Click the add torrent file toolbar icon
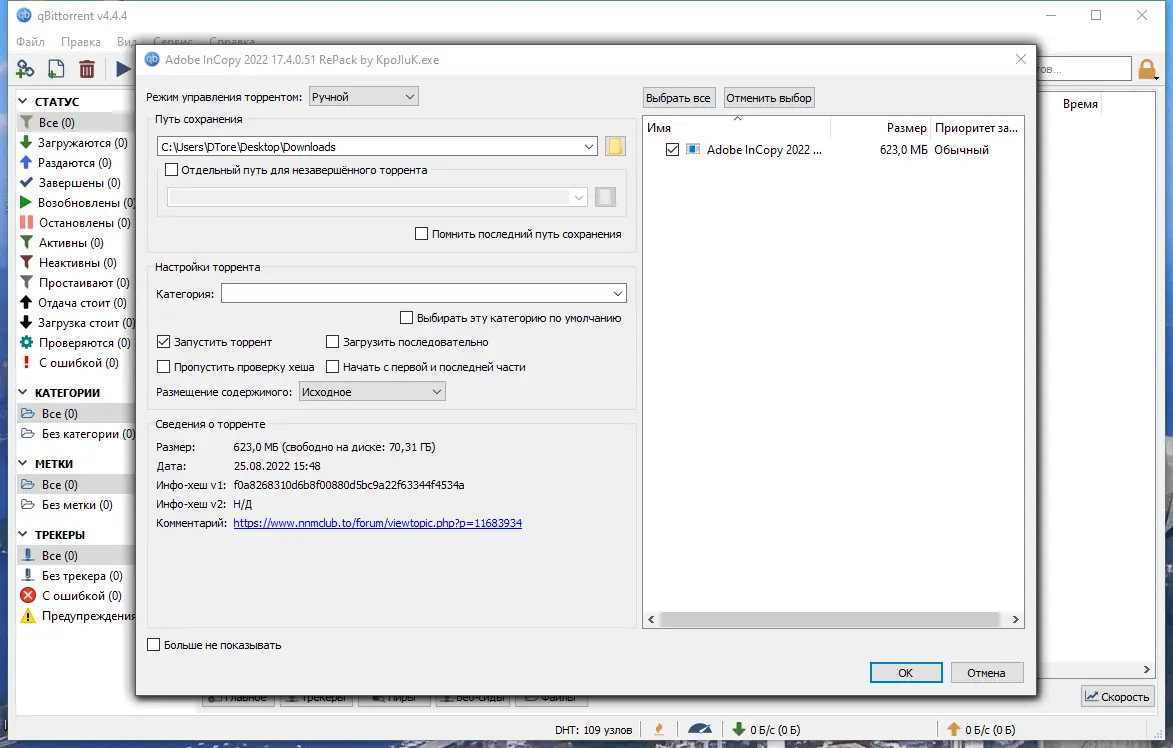Viewport: 1173px width, 748px height. tap(56, 69)
